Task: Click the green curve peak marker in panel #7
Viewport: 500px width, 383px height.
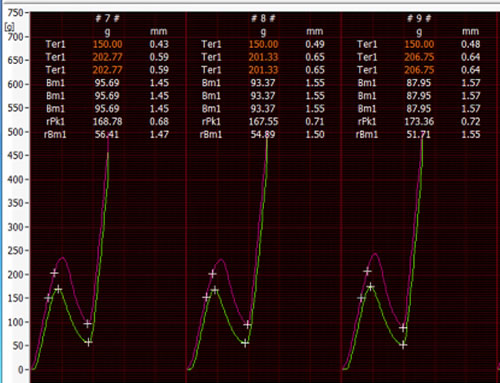Action: point(58,289)
